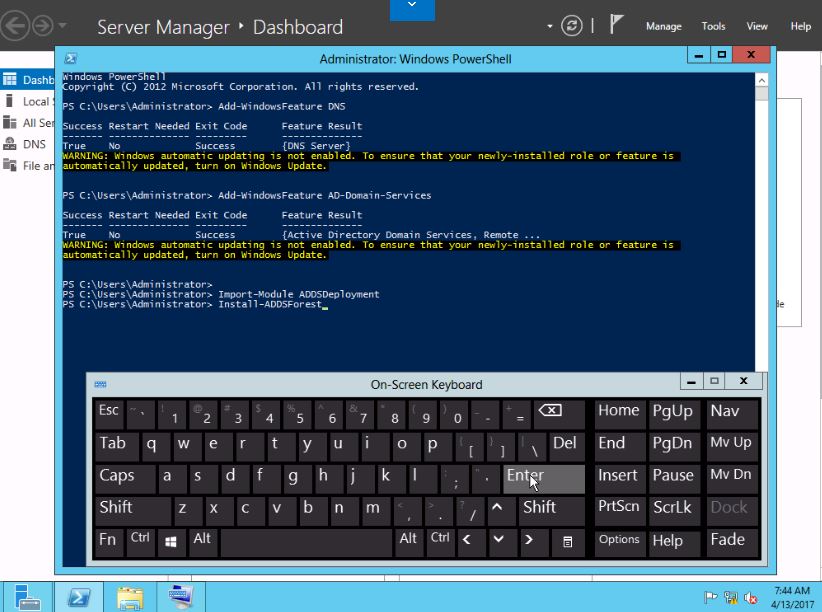The height and width of the screenshot is (612, 822).
Task: Toggle the Caps lock key
Action: coord(124,478)
